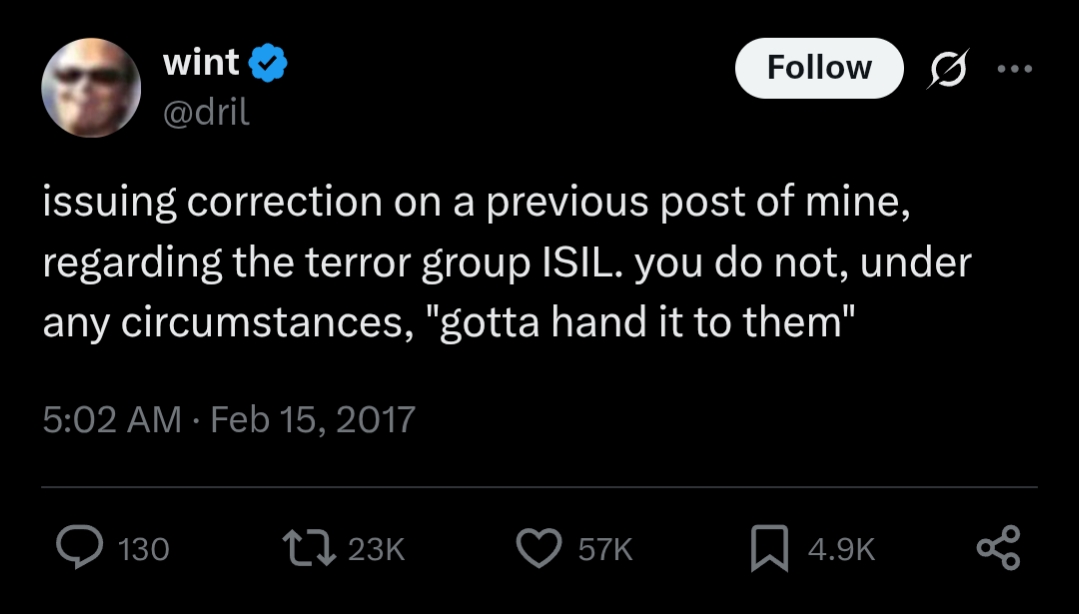Click the 5:02 AM timestamp
The width and height of the screenshot is (1079, 614).
112,418
